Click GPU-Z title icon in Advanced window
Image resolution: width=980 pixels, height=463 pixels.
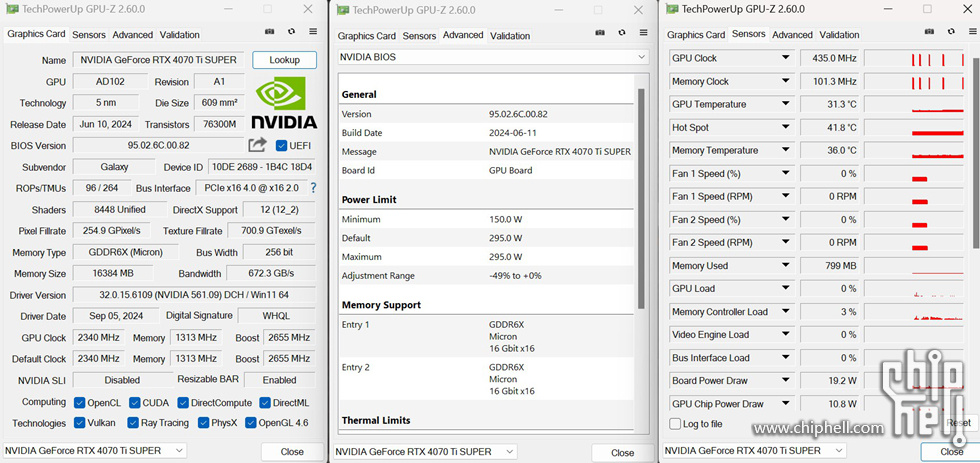tap(341, 10)
